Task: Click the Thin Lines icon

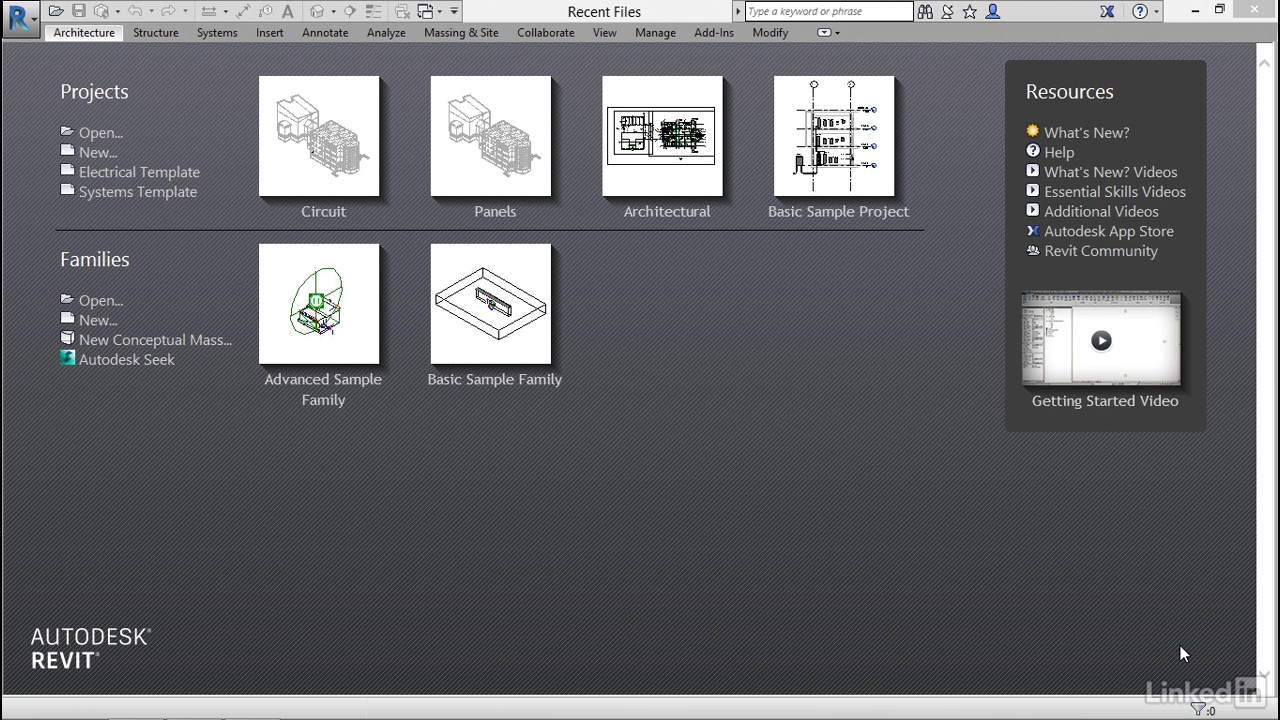Action: click(374, 11)
